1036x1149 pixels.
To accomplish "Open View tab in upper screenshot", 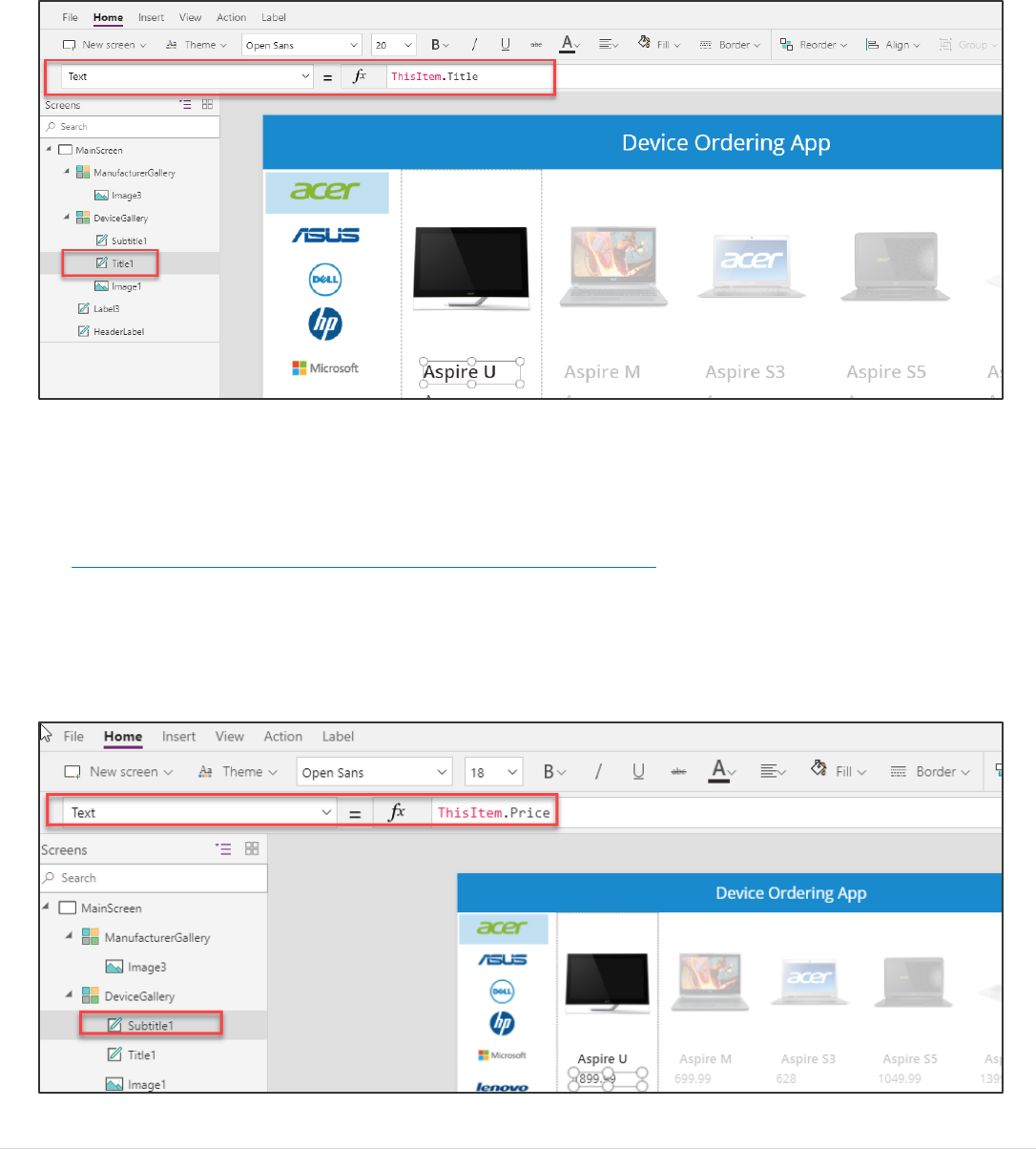I will [x=191, y=17].
